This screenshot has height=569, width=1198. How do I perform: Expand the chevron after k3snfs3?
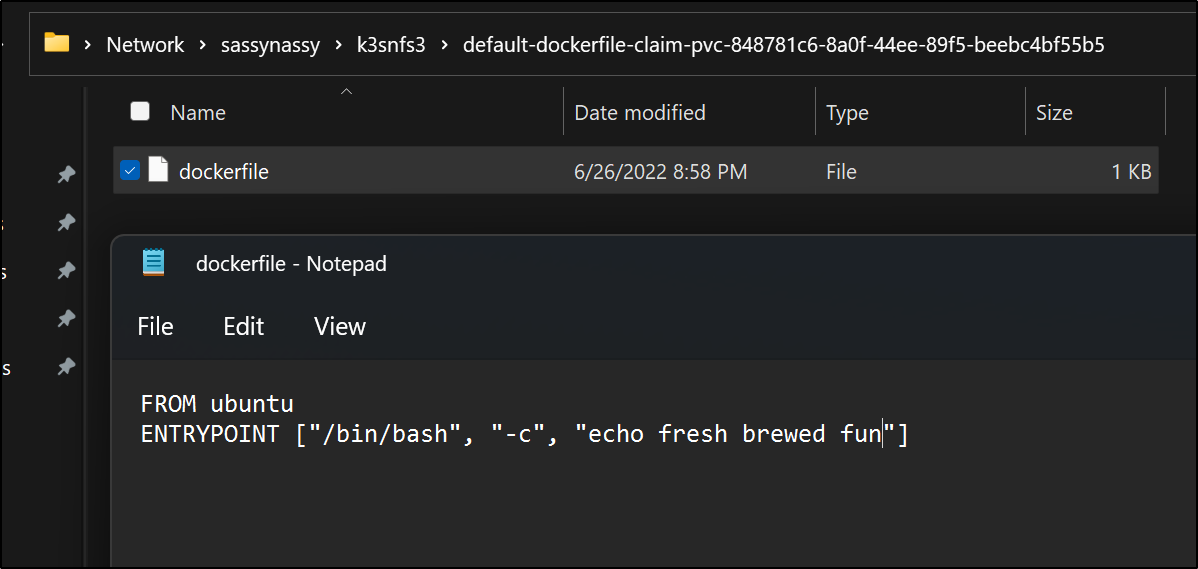pyautogui.click(x=444, y=45)
